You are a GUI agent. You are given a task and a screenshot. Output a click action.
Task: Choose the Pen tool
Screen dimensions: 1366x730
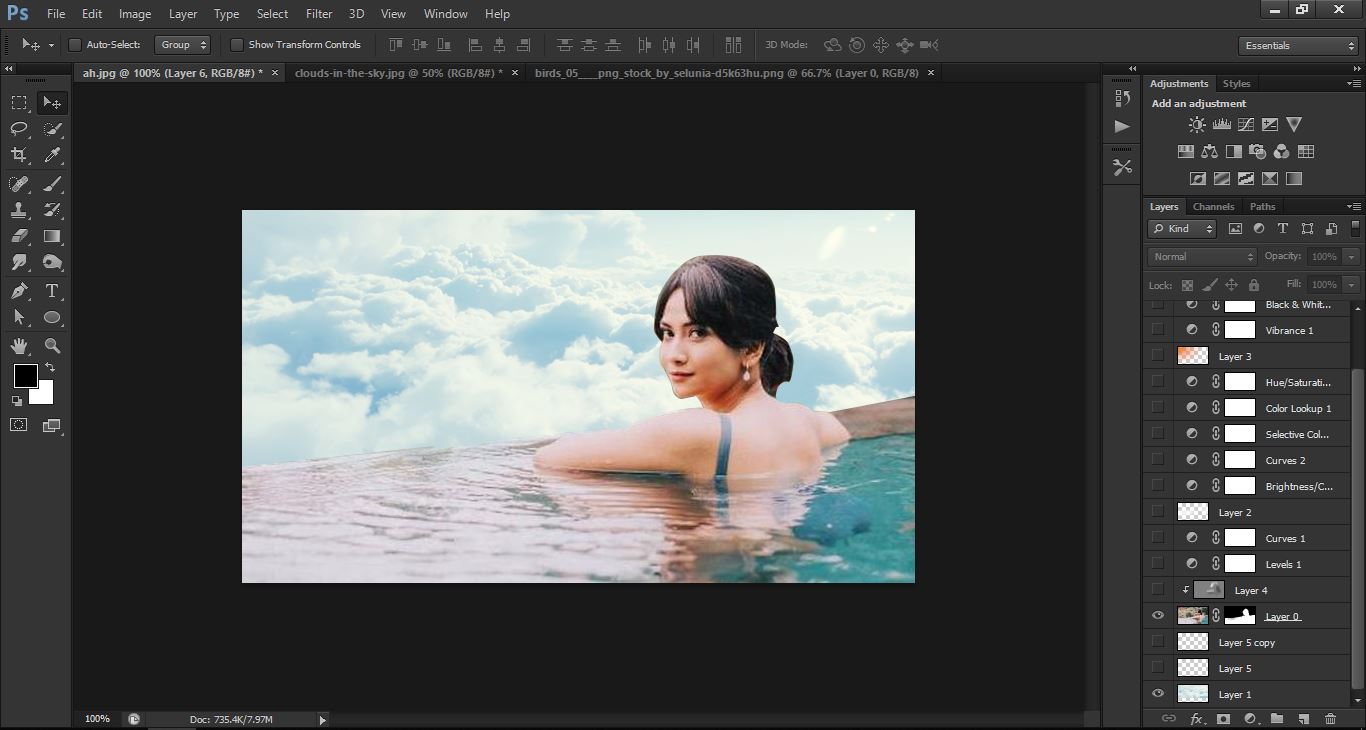(x=19, y=291)
